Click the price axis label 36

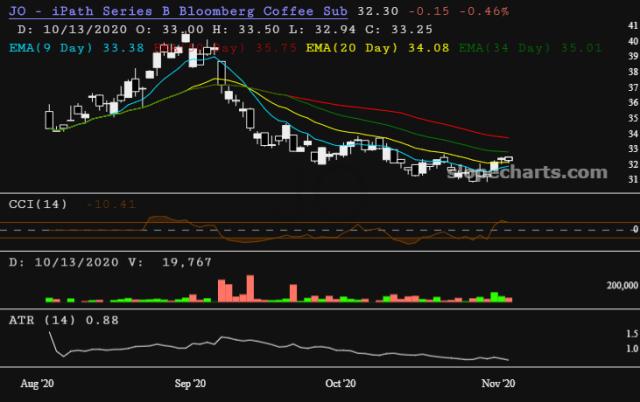(x=633, y=102)
